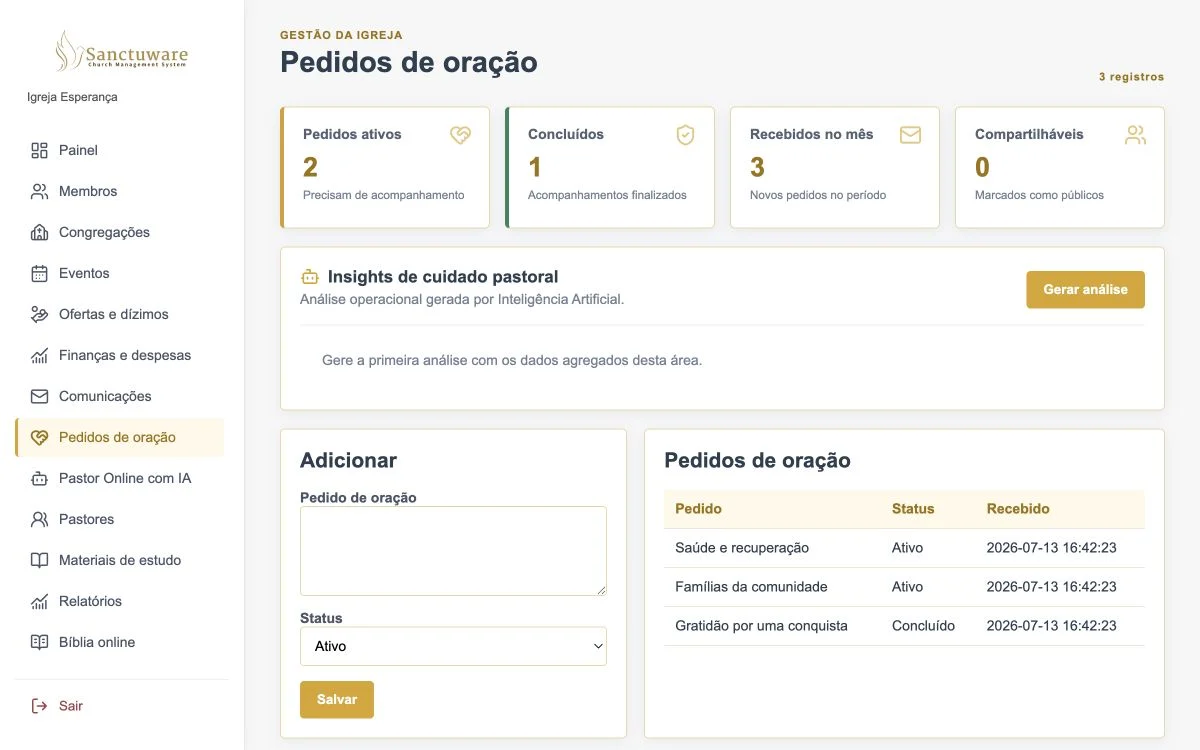The width and height of the screenshot is (1200, 750).
Task: Navigate to Relatórios
Action: tap(119, 601)
